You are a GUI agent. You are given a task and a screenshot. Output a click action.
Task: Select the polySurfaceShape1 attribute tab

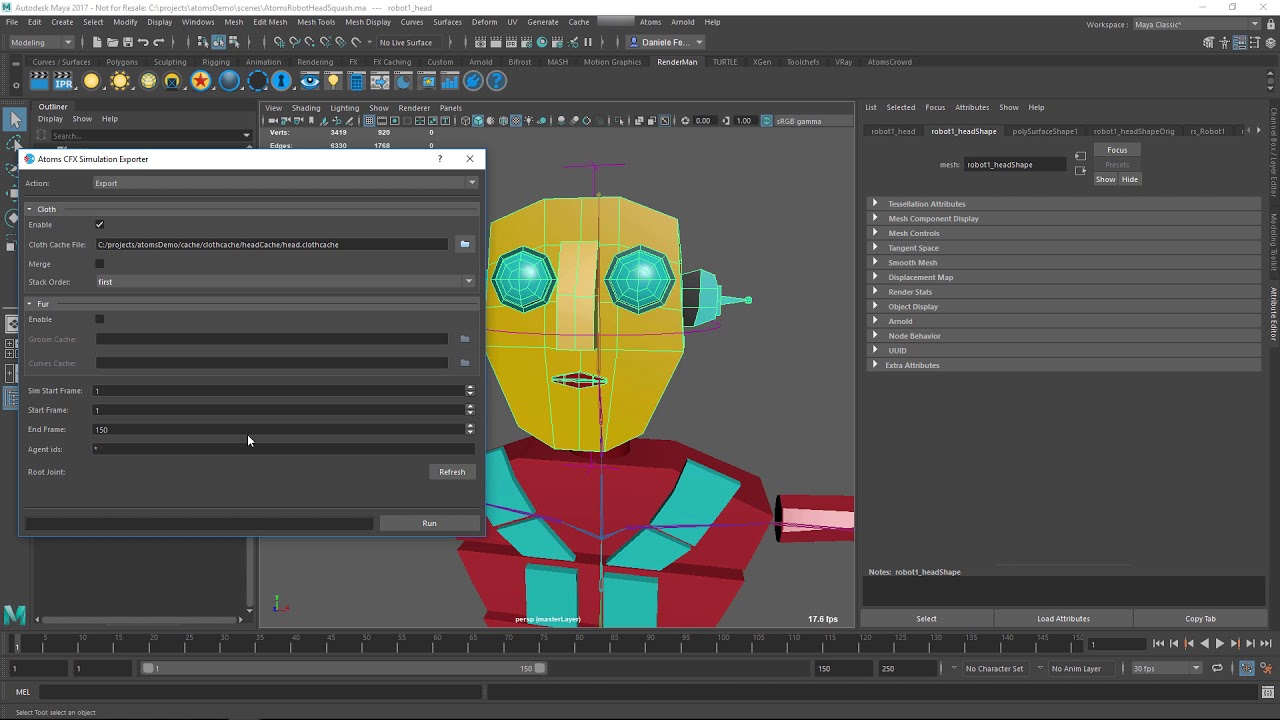pos(1045,131)
